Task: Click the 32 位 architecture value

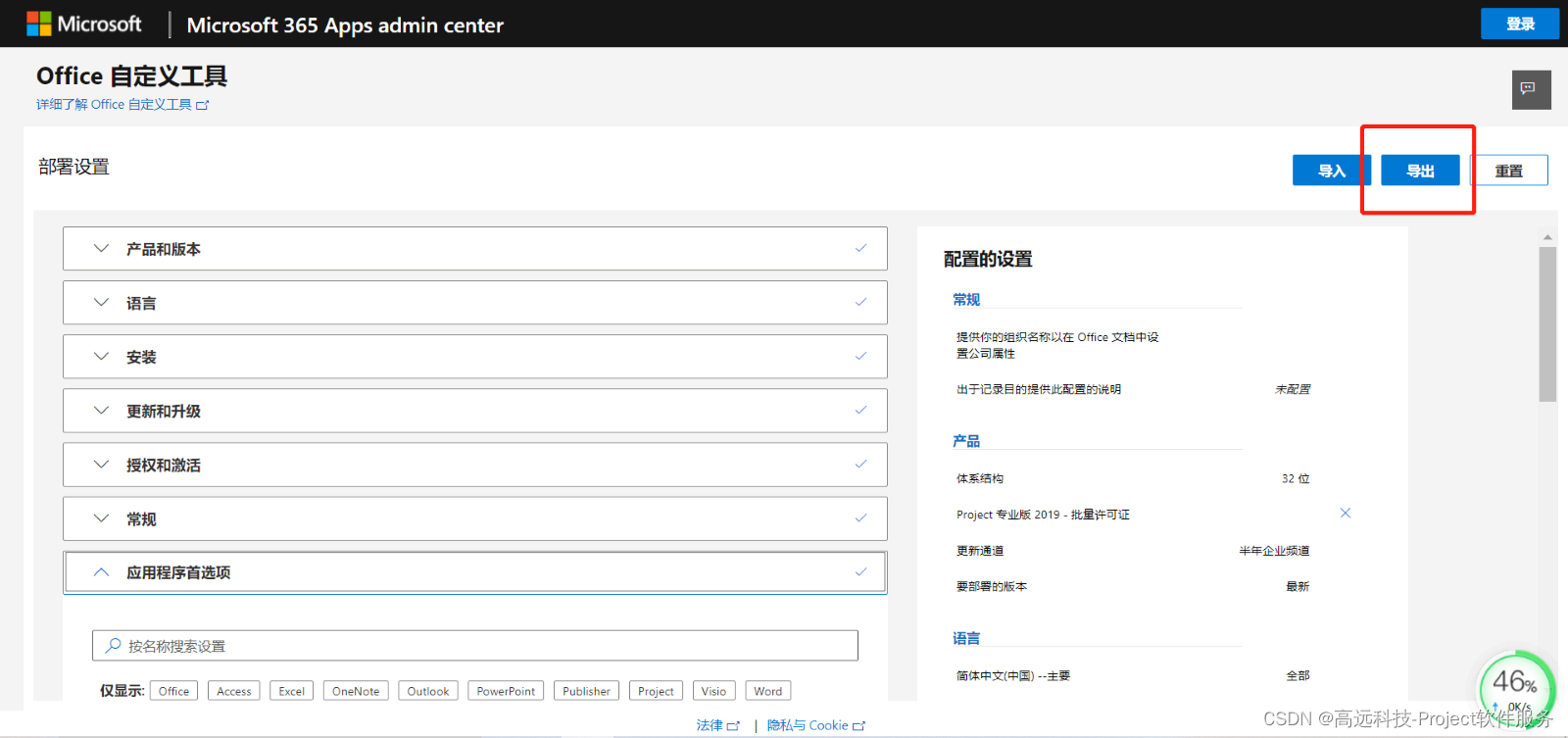Action: [x=1296, y=478]
